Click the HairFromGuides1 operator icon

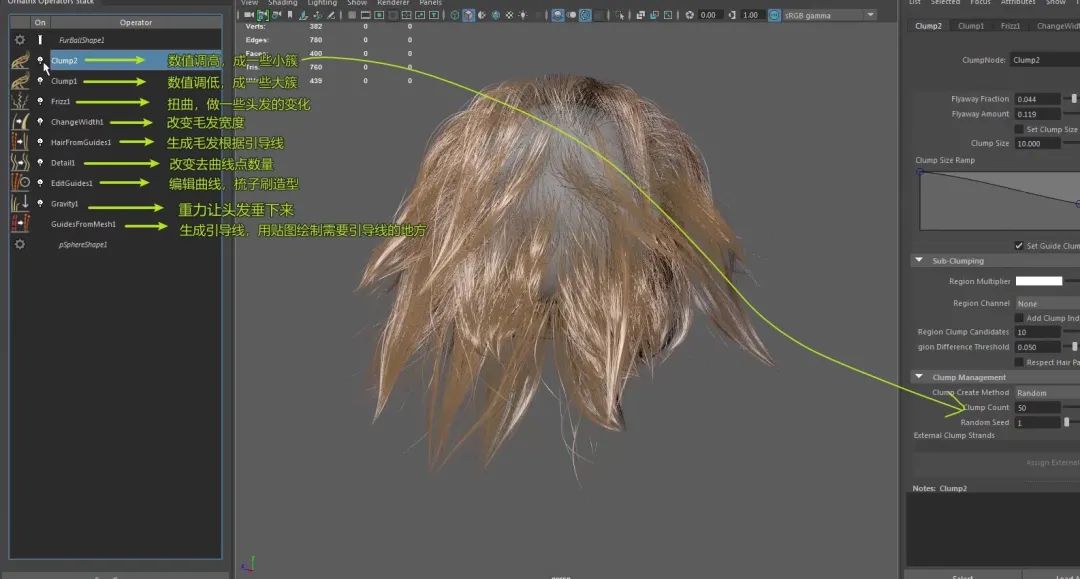click(x=19, y=142)
